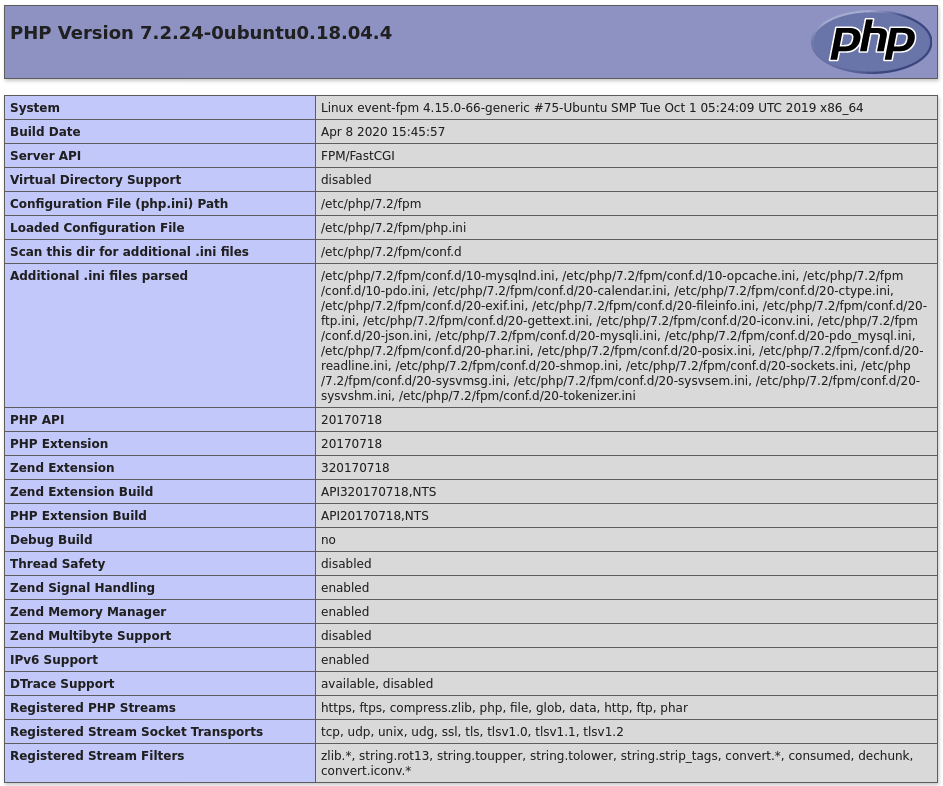Select the PHP Extension label
Viewport: 943px width, 786px height.
[59, 444]
